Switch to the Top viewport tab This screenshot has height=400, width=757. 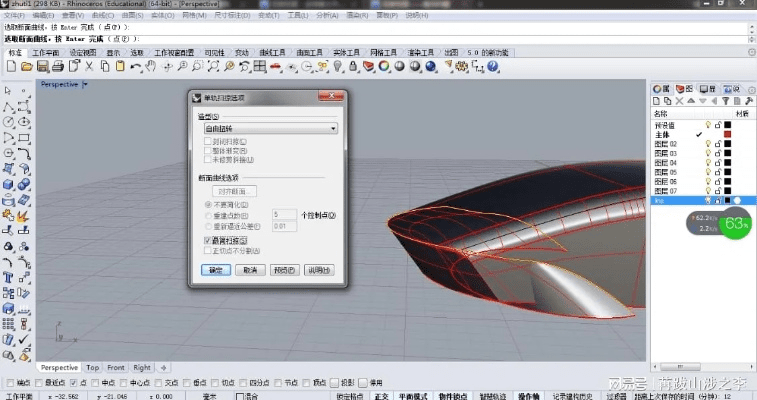tap(92, 367)
